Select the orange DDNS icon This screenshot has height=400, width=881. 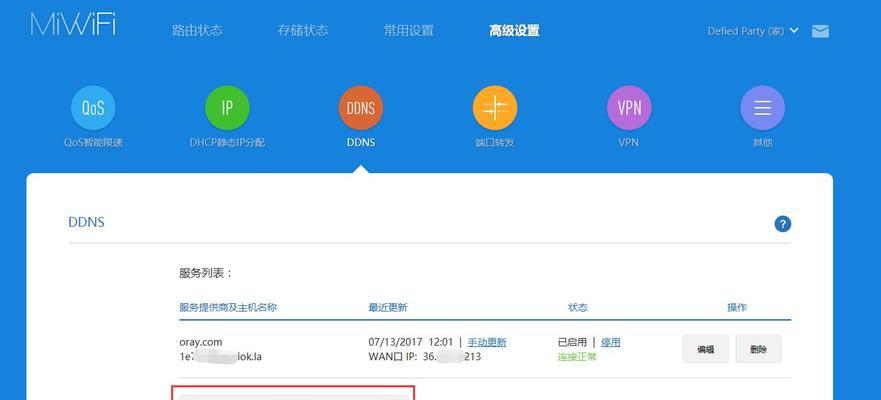361,108
